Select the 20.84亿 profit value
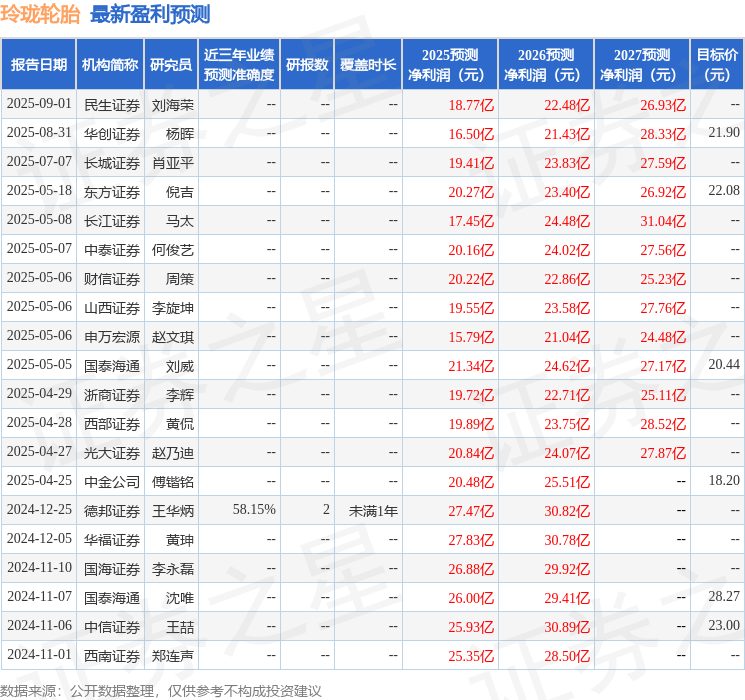The width and height of the screenshot is (745, 700). point(471,453)
